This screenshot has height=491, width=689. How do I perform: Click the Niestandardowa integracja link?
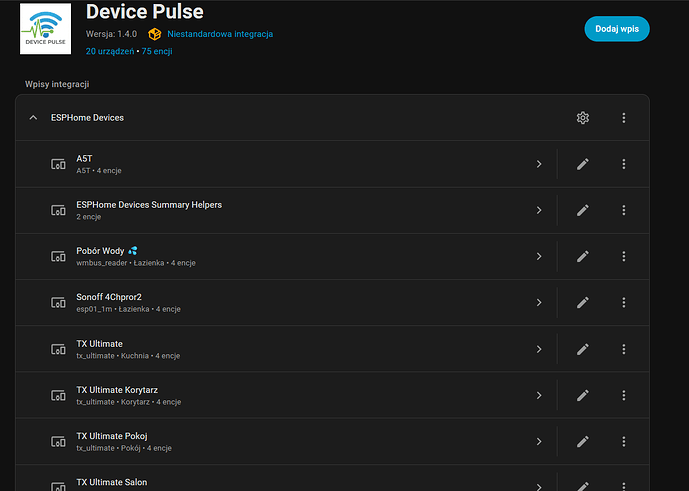coord(219,34)
